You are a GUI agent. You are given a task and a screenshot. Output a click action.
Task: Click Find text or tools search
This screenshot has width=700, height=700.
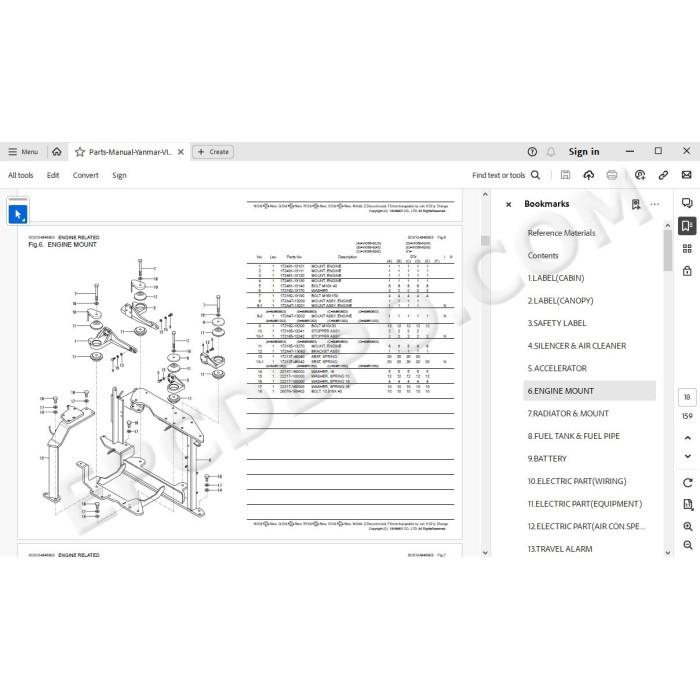coord(498,175)
